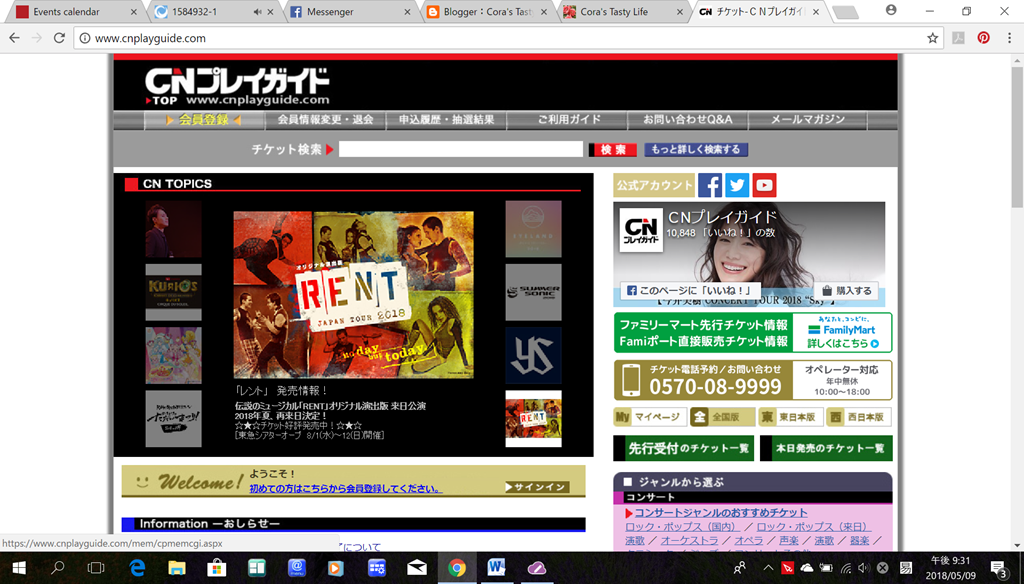Click the red 検索 search button
The height and width of the screenshot is (584, 1024).
pyautogui.click(x=613, y=150)
